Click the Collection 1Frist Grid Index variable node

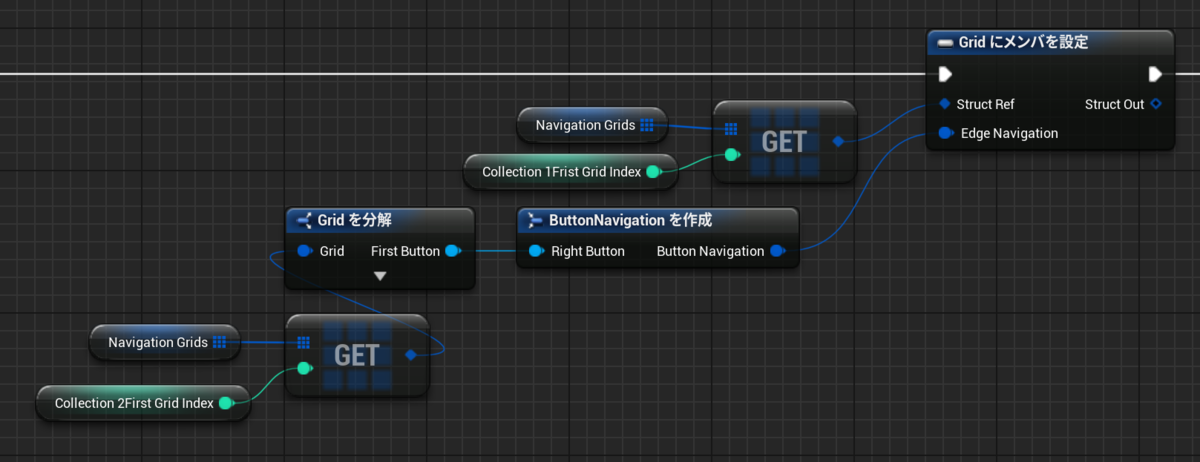pos(571,172)
